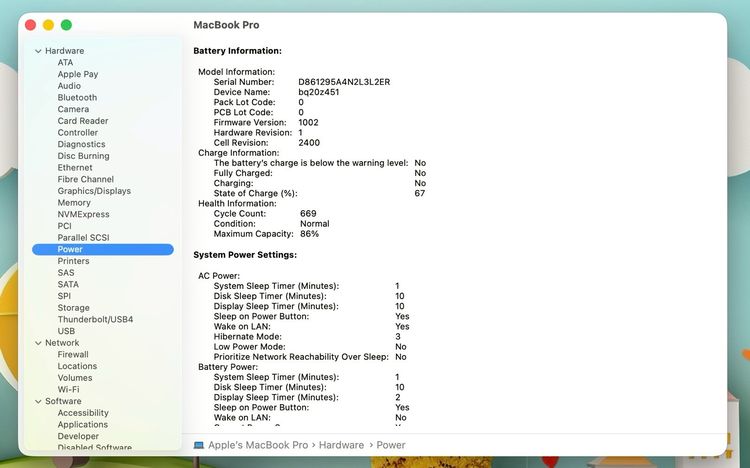The image size is (750, 468).
Task: Click the Battery Power section label
Action: click(x=228, y=367)
